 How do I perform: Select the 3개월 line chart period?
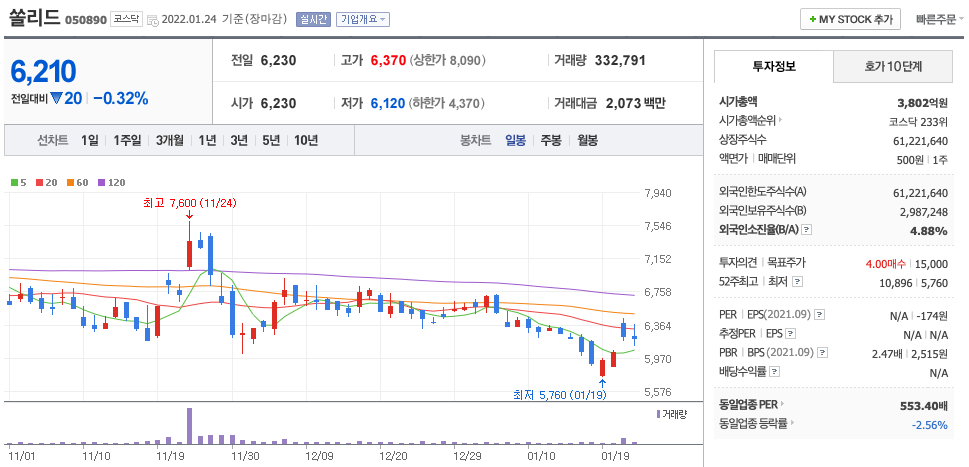[170, 140]
